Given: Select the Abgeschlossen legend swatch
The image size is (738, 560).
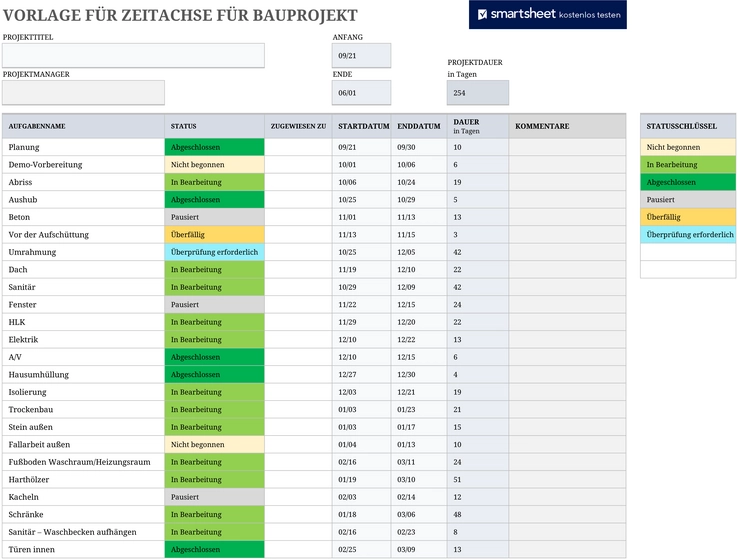Looking at the screenshot, I should (x=688, y=182).
